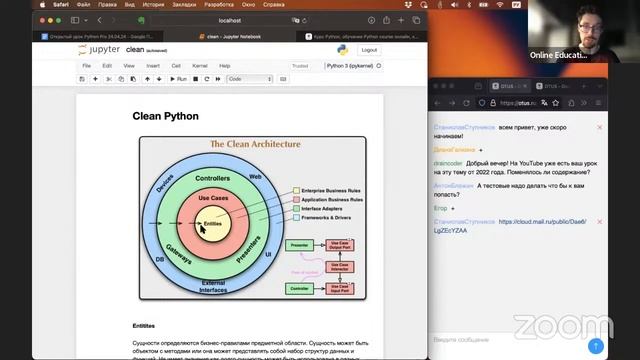
Task: Click the volume icon in the menu bar
Action: coord(454,5)
